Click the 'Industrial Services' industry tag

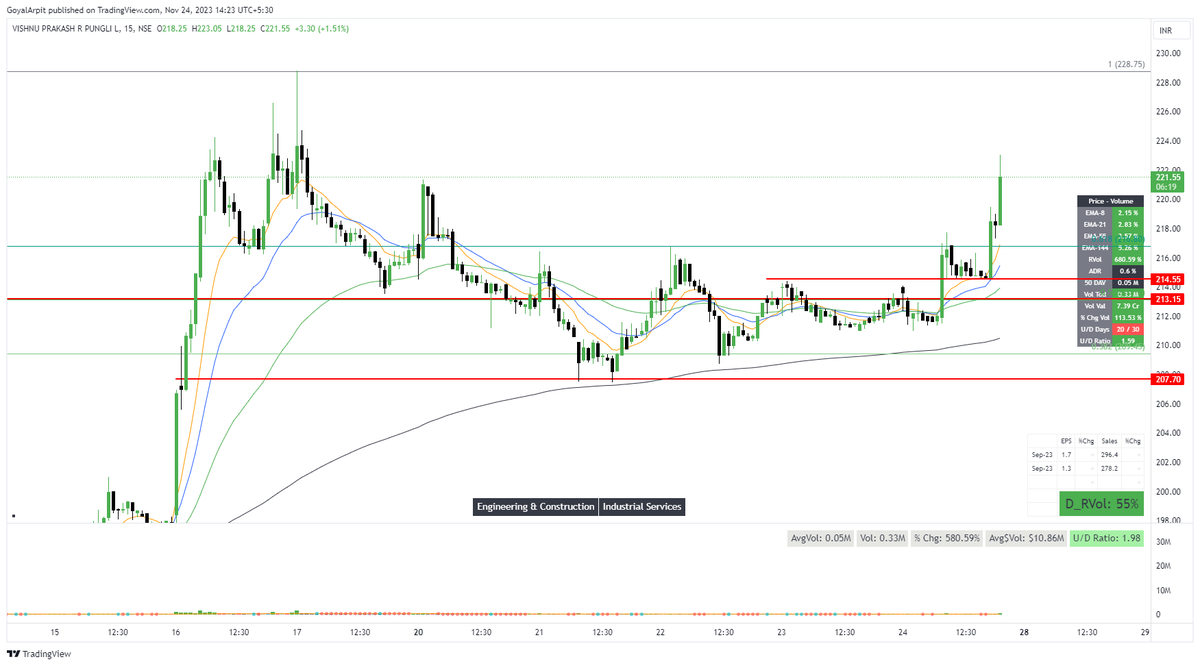[x=642, y=507]
